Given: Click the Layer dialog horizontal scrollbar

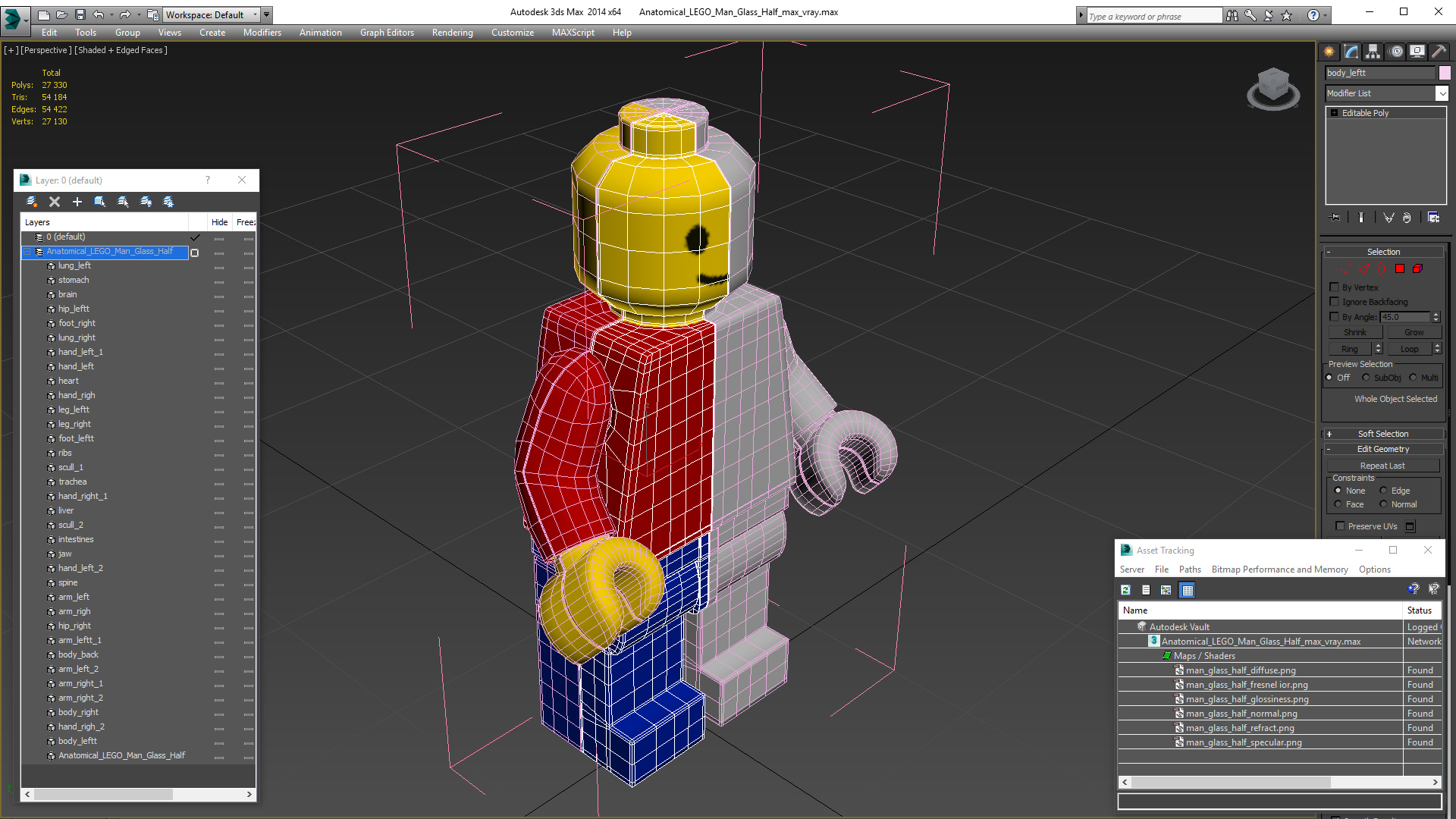Looking at the screenshot, I should click(x=103, y=794).
